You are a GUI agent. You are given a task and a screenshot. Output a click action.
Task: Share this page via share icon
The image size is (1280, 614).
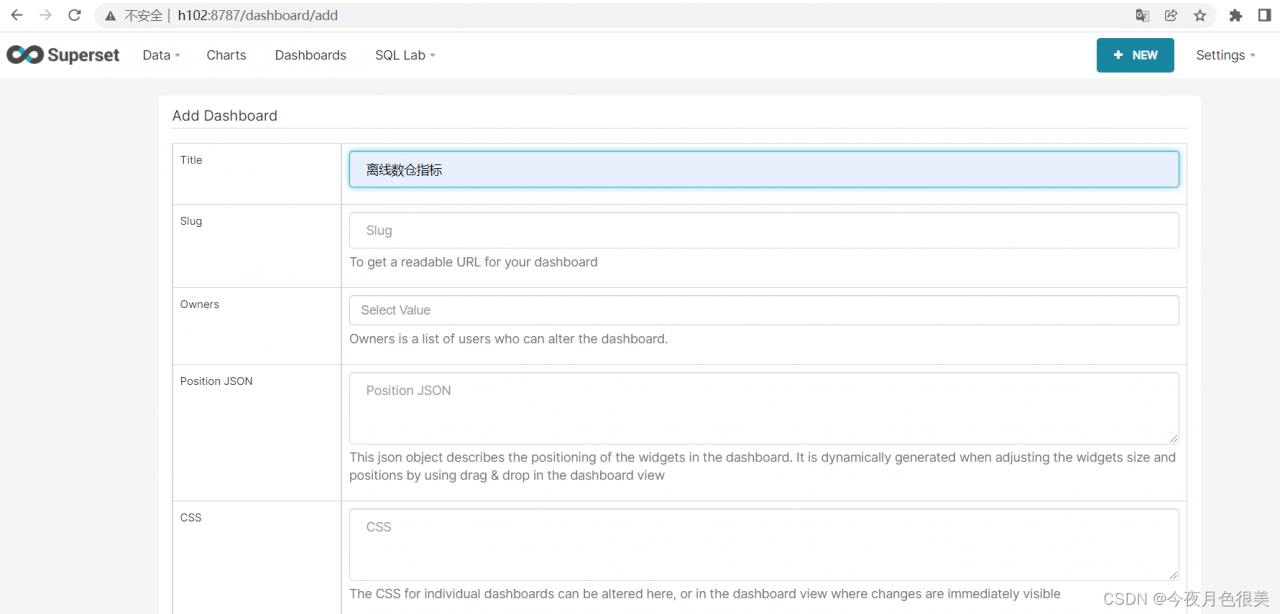coord(1171,15)
